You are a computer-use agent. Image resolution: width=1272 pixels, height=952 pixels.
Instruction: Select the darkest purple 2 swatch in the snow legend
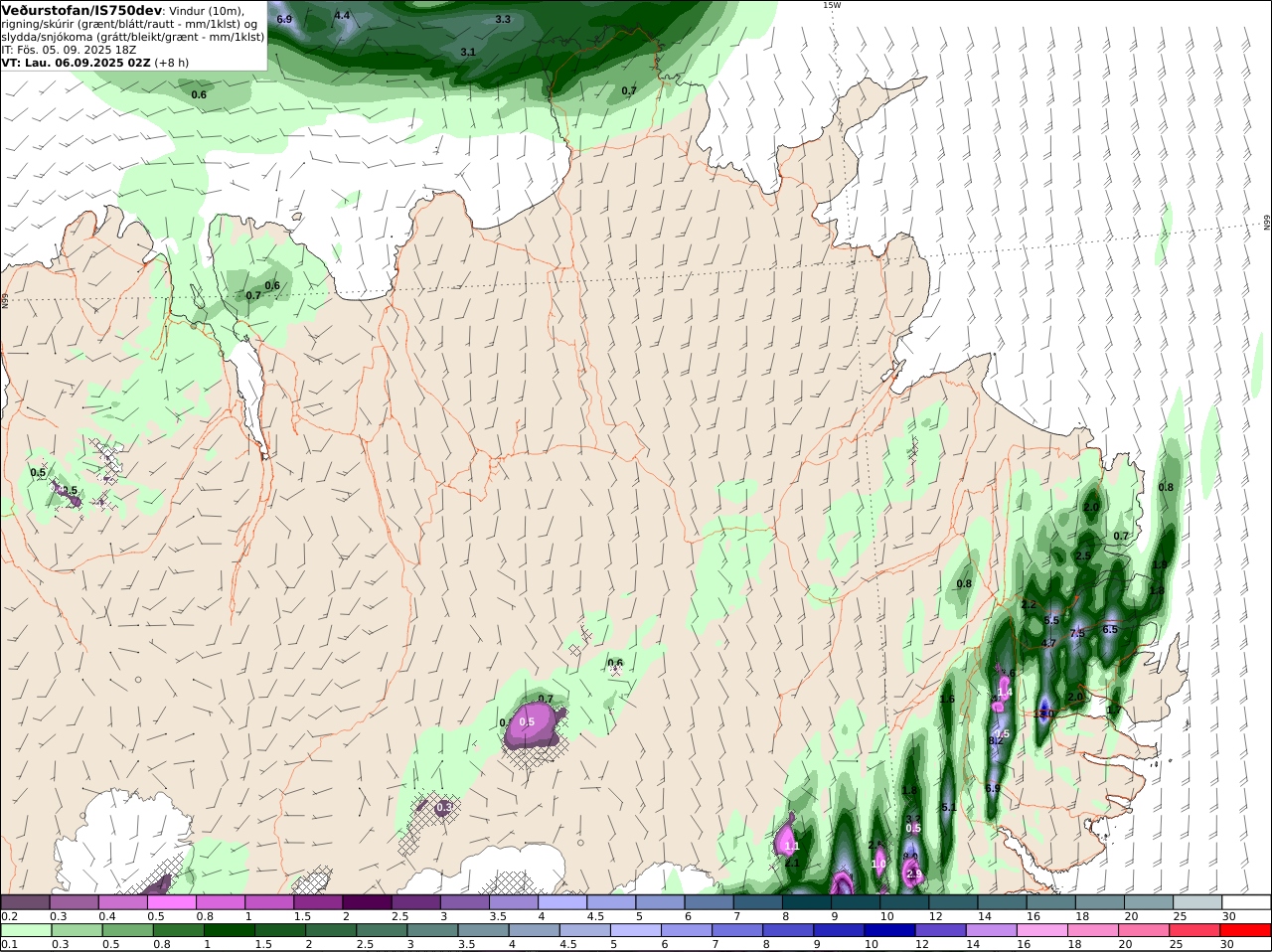coord(368,901)
